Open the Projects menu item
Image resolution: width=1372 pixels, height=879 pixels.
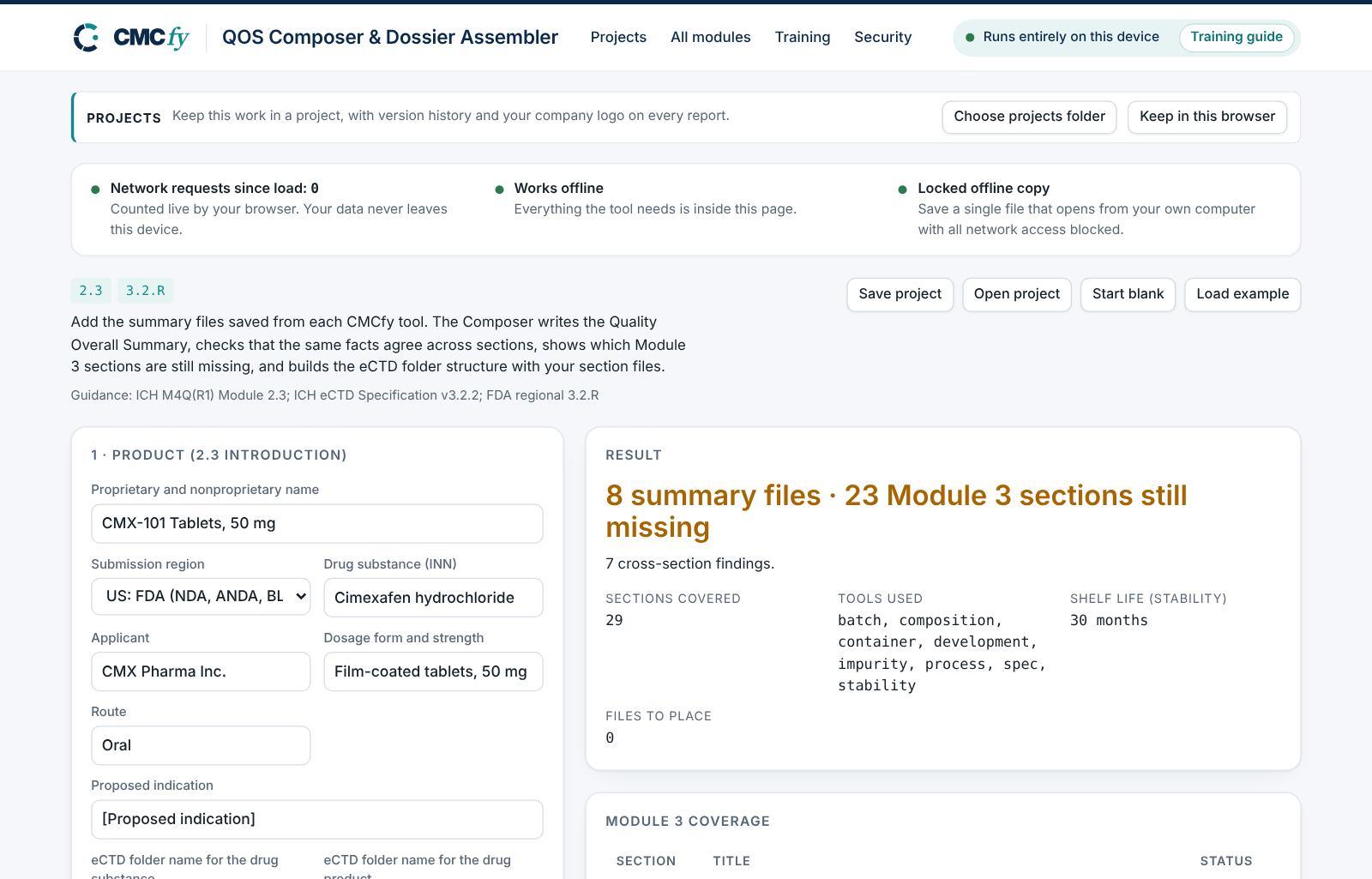coord(618,37)
